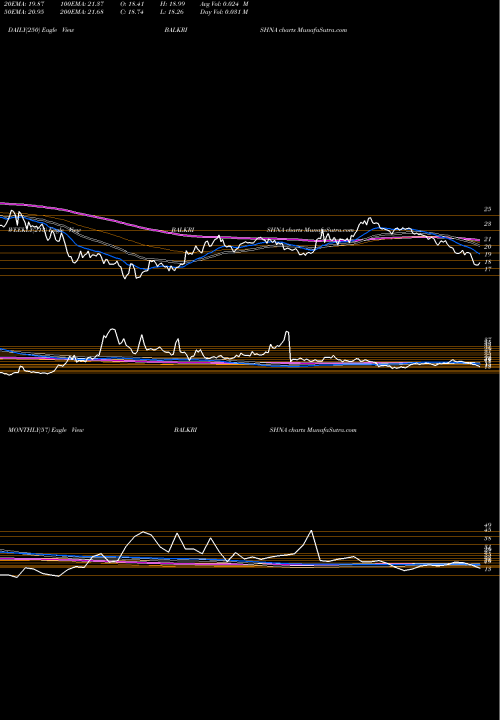
Task: Click the 50EMA value in the header
Action: pos(22,12)
